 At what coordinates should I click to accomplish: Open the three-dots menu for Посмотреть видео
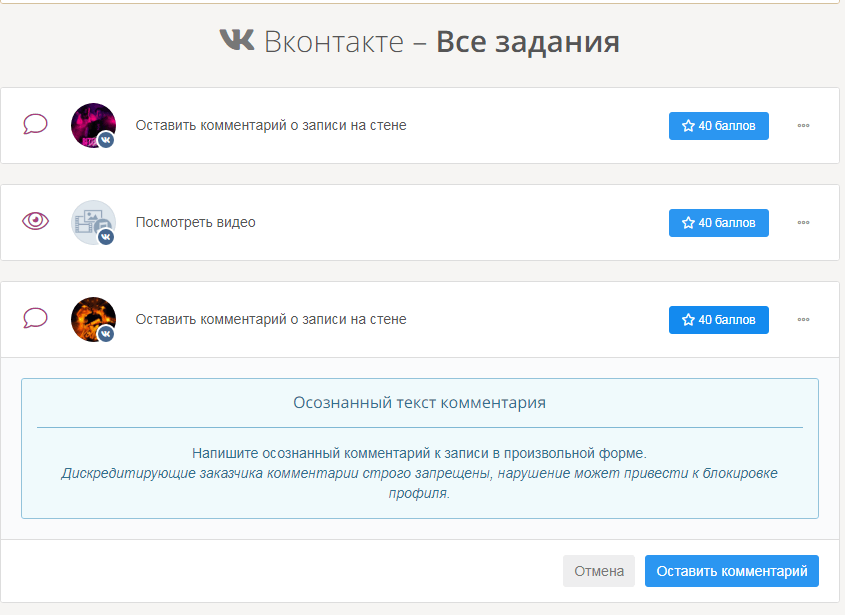pyautogui.click(x=803, y=222)
